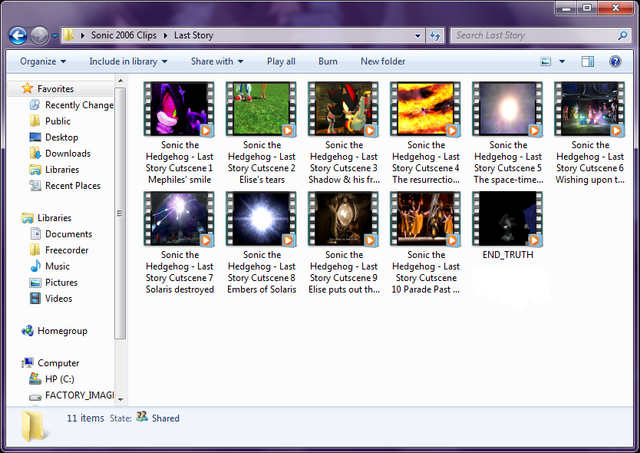Click the Shared state icon in details pane
This screenshot has height=453, width=640.
142,417
